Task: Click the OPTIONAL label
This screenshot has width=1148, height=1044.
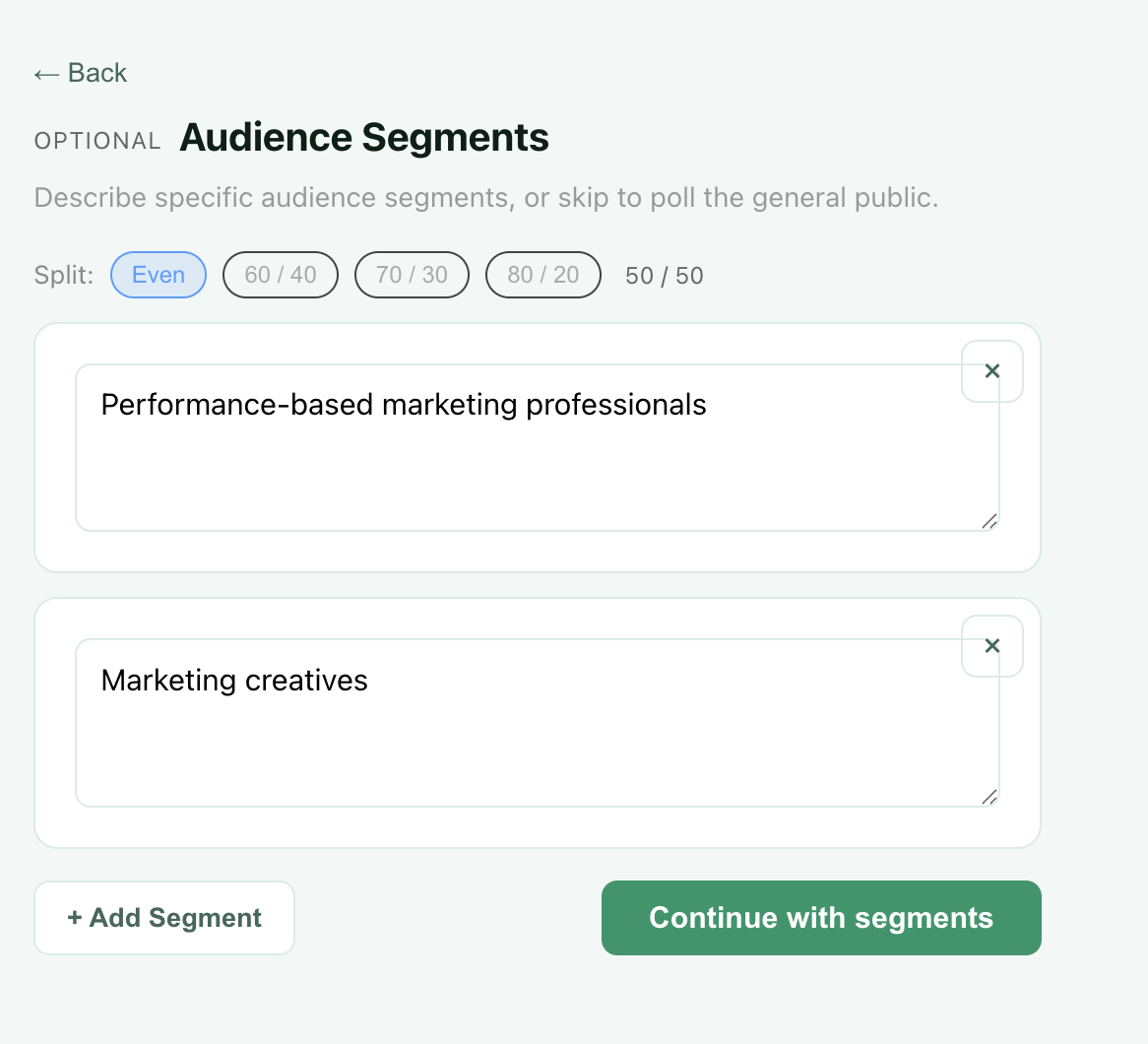Action: click(97, 141)
